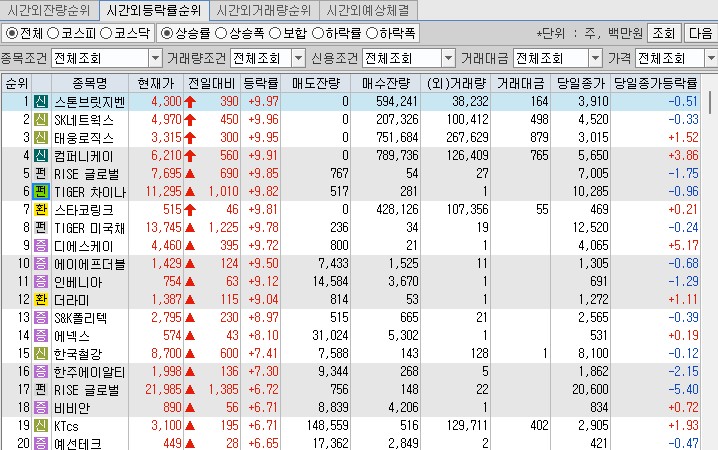Click the 당일종가등락률 column header
This screenshot has height=450, width=718.
click(655, 83)
